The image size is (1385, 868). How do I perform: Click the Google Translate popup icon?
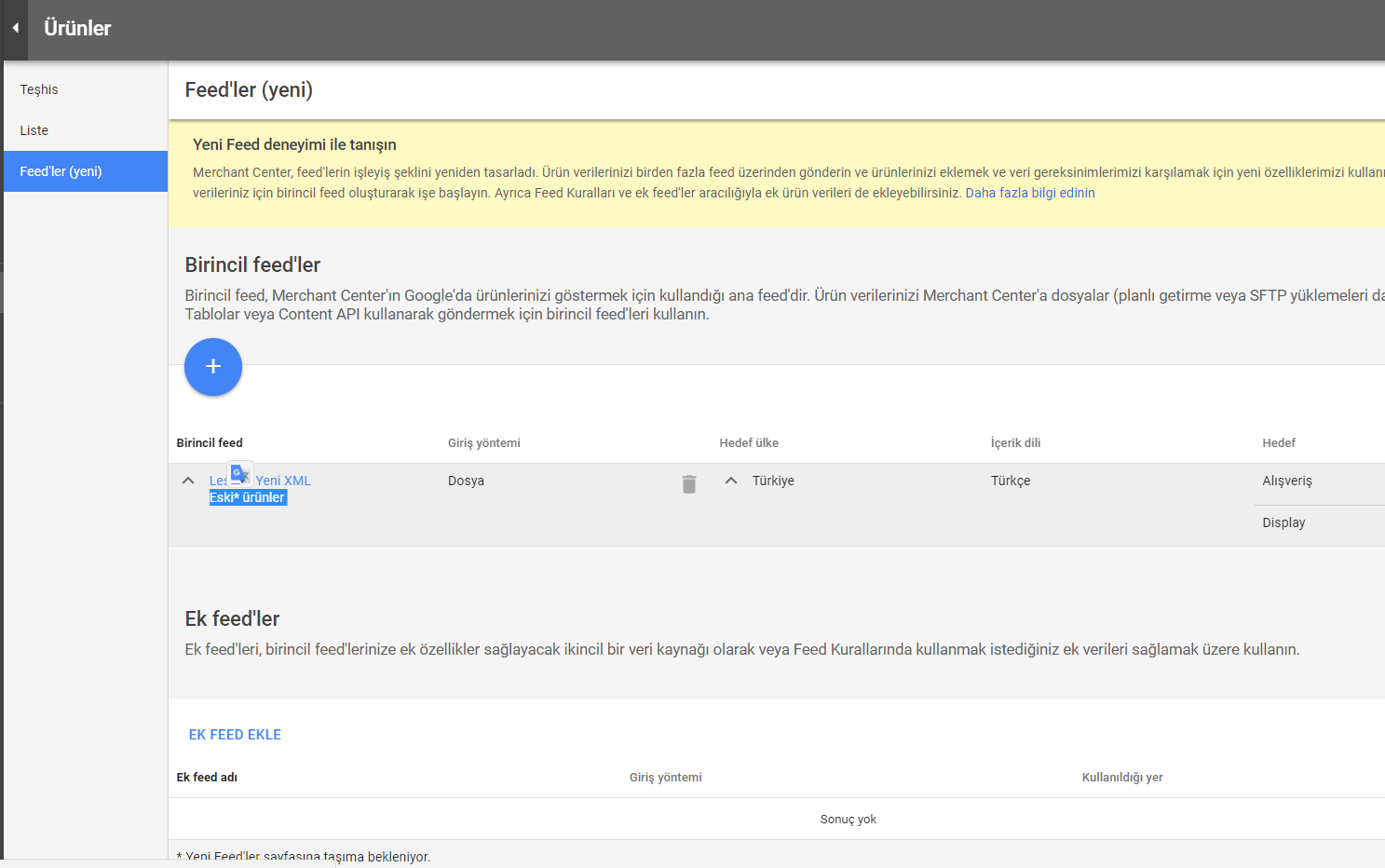[239, 473]
